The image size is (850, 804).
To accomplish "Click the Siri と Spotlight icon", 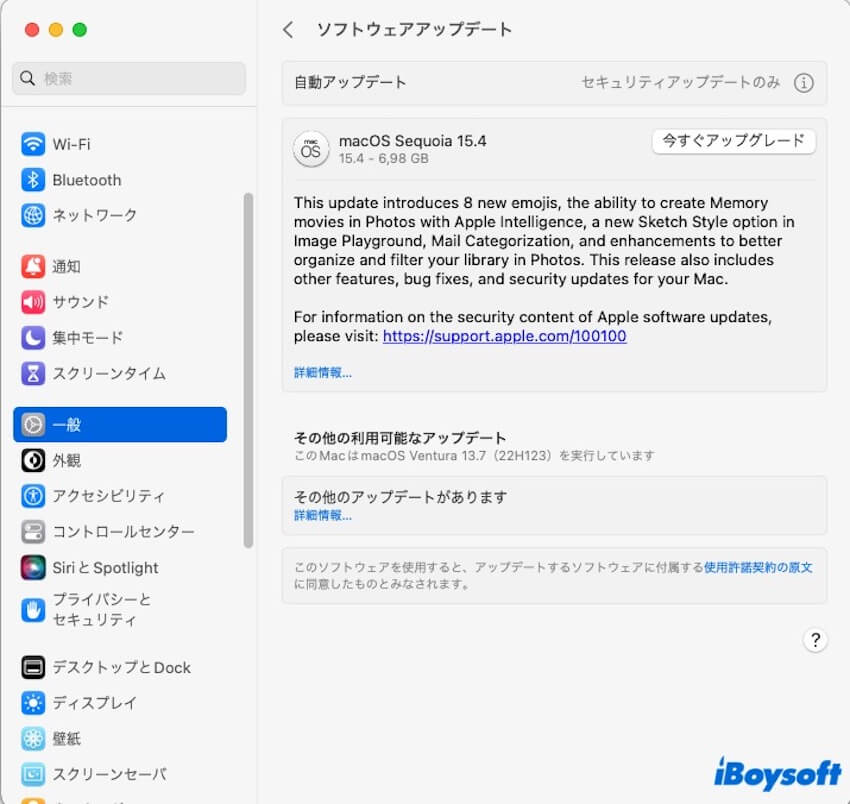I will point(33,568).
